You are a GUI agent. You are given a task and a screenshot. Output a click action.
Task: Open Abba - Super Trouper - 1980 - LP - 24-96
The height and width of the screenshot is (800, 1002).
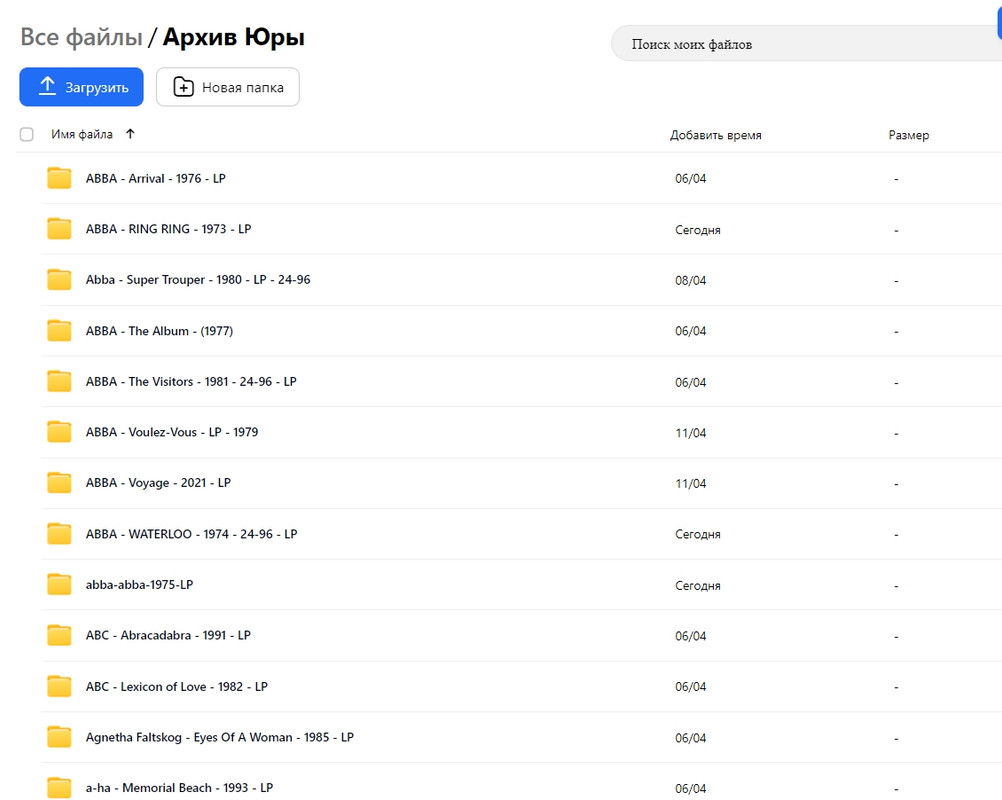(198, 280)
